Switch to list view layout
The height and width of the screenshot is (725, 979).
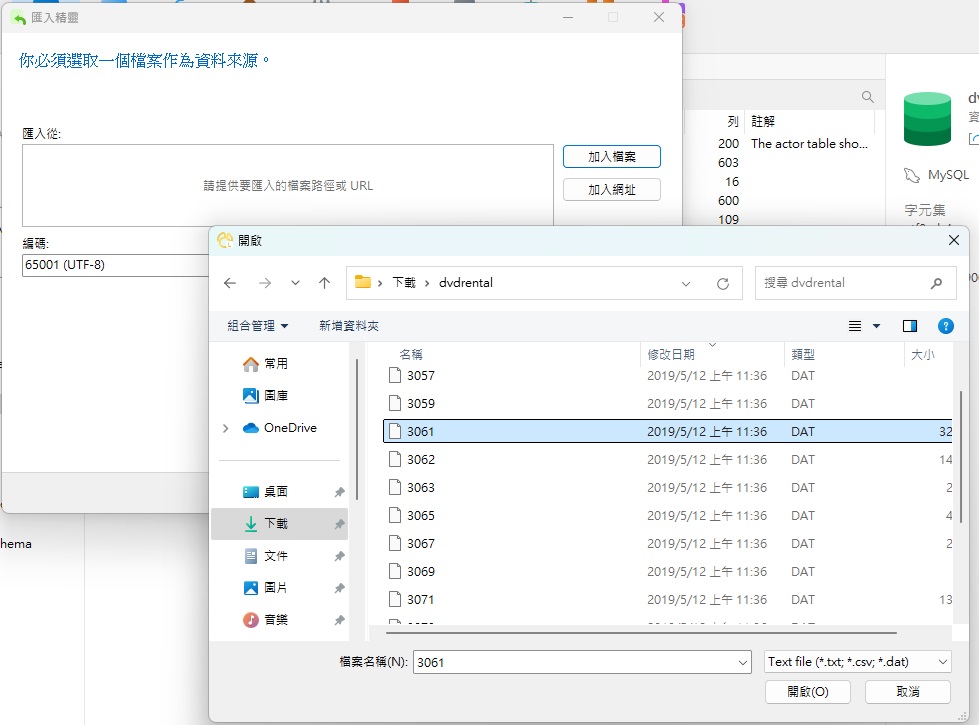click(x=855, y=325)
